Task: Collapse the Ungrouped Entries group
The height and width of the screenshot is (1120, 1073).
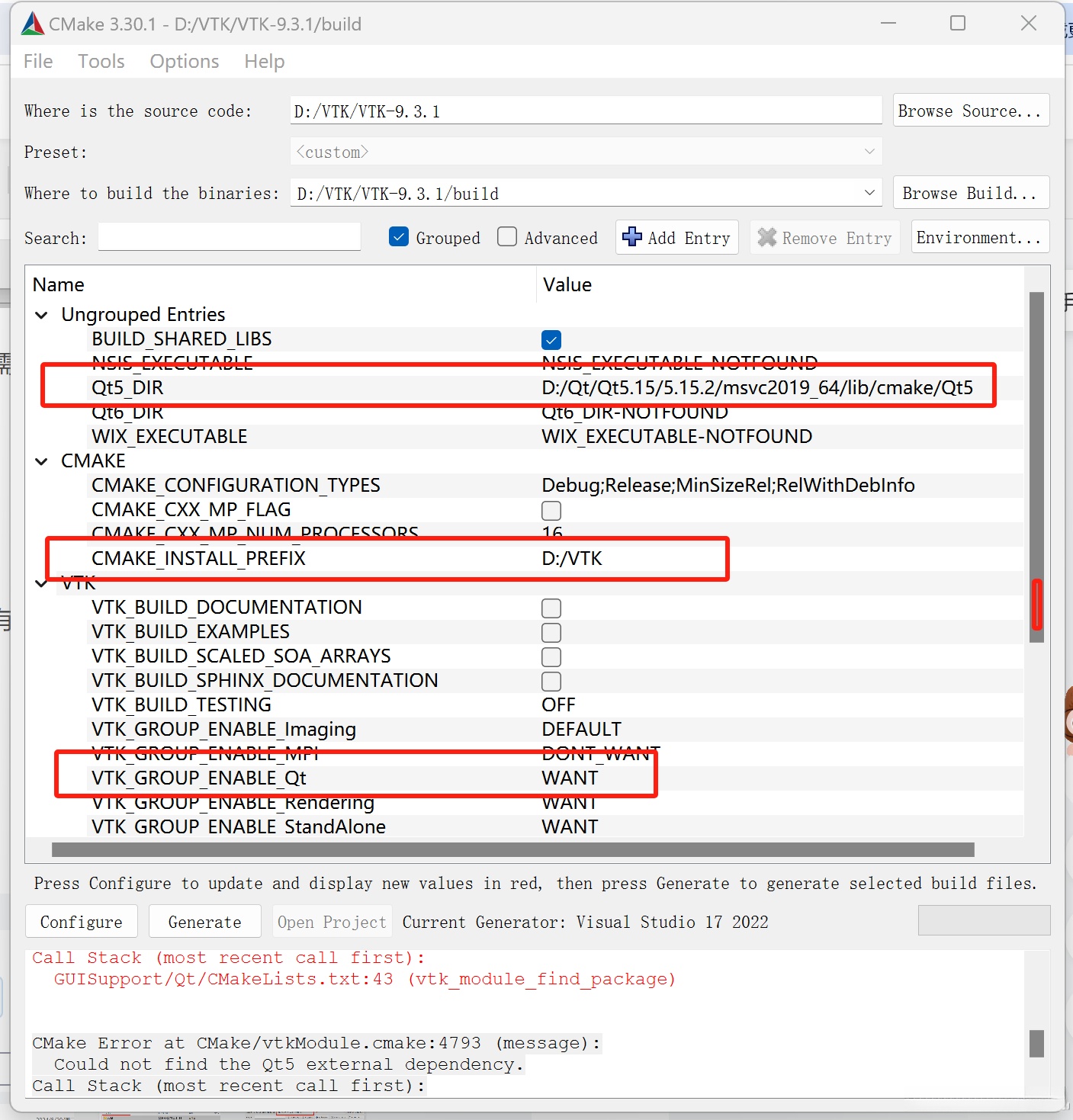Action: tap(42, 315)
